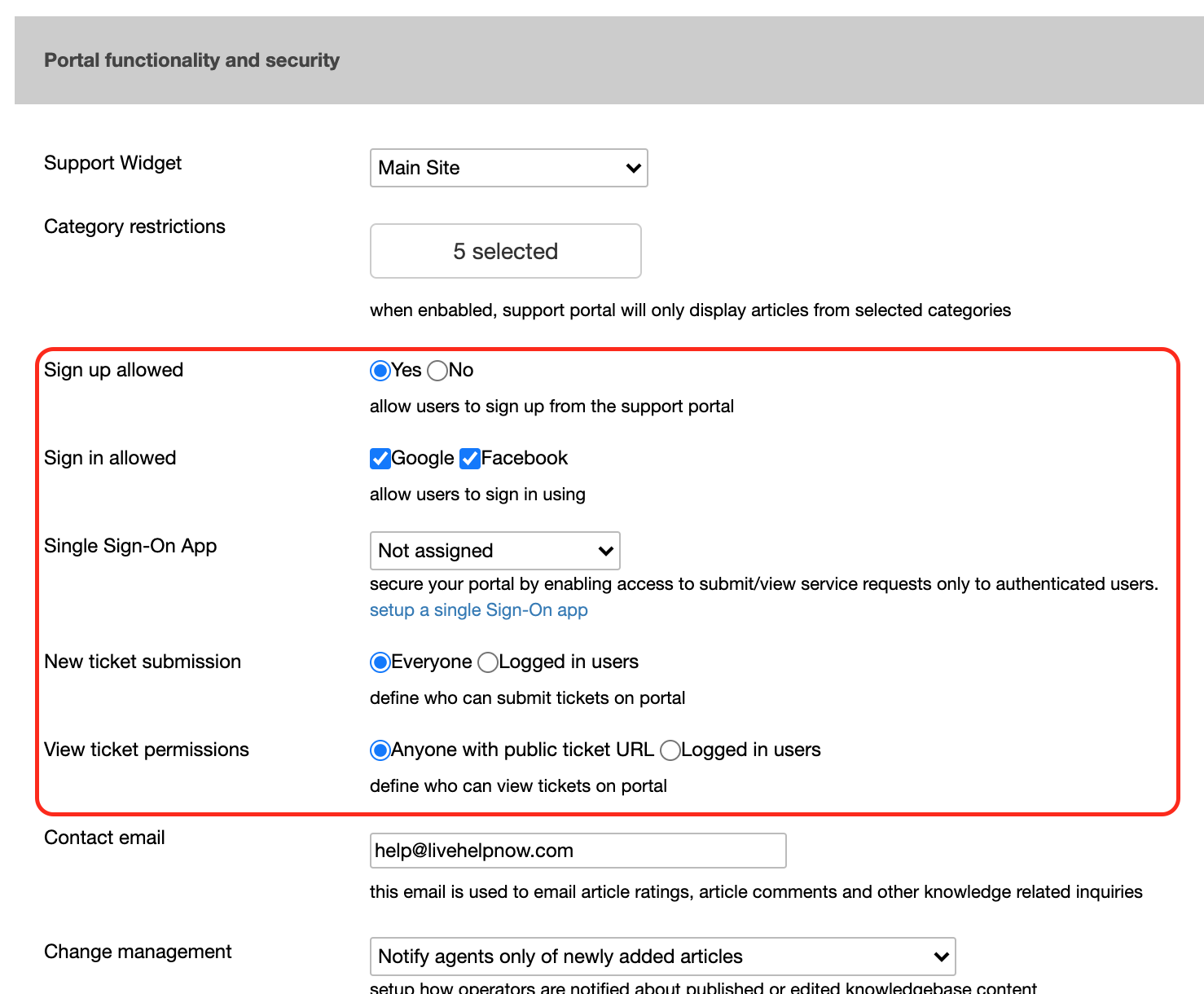Click the Contact email input field
The width and height of the screenshot is (1204, 994).
[577, 851]
